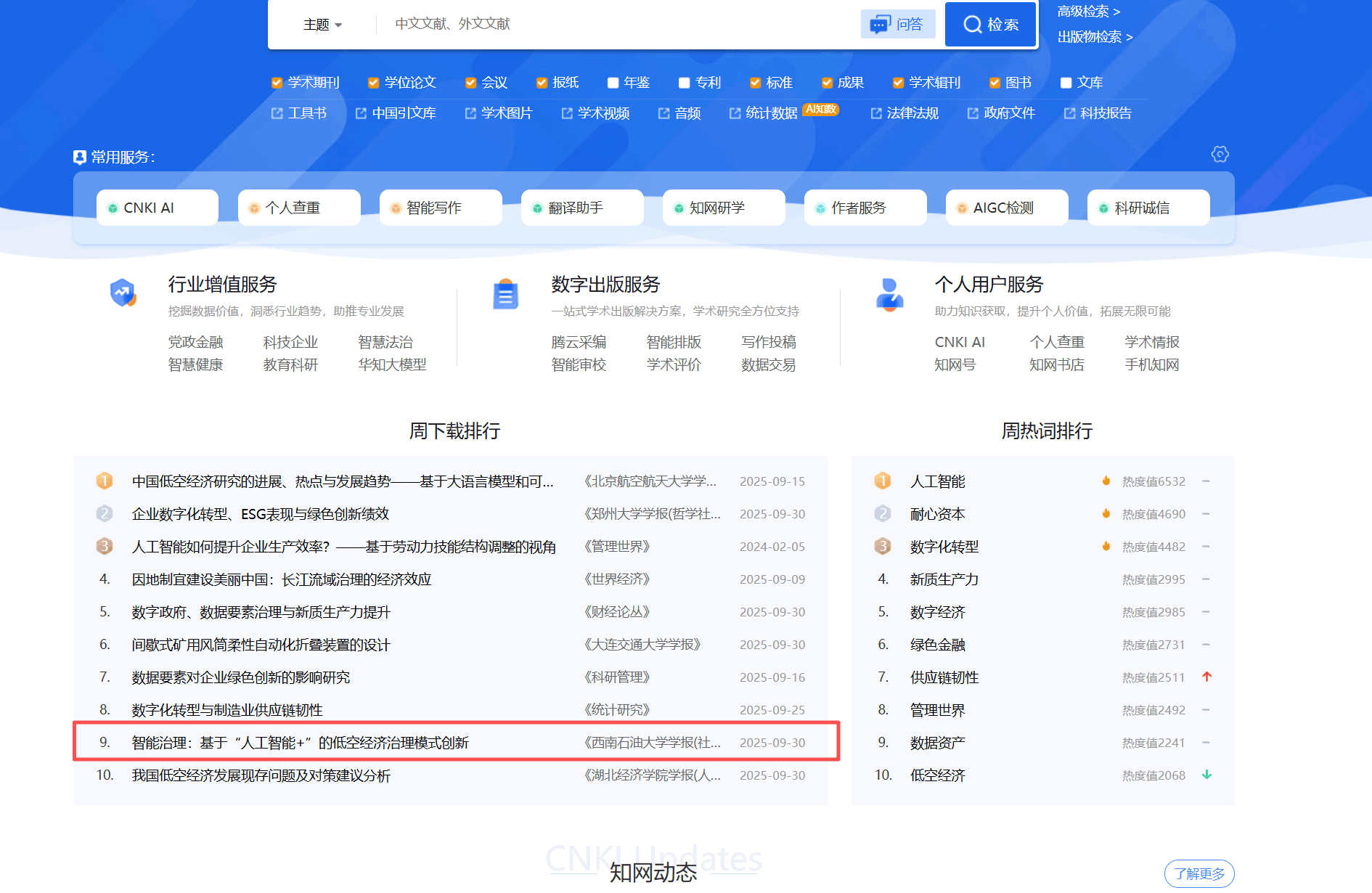Click the gold rank 1 medal in downloads

pos(105,481)
